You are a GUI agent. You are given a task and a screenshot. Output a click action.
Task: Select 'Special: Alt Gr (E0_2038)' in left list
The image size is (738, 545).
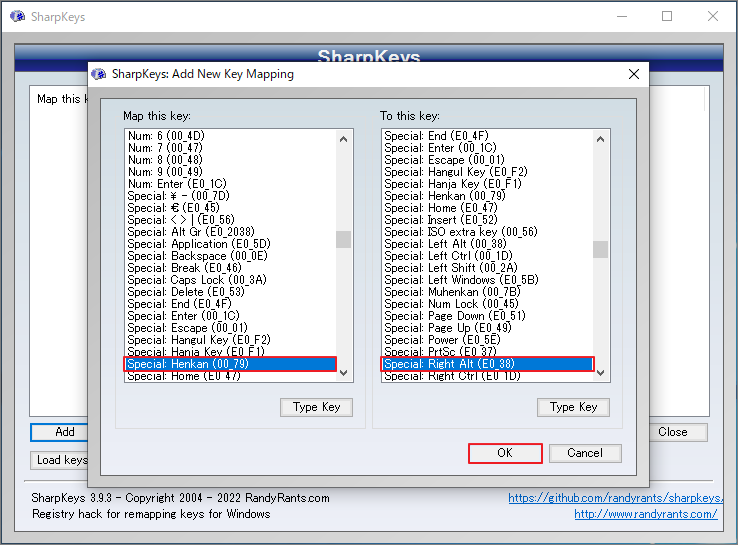click(x=231, y=232)
